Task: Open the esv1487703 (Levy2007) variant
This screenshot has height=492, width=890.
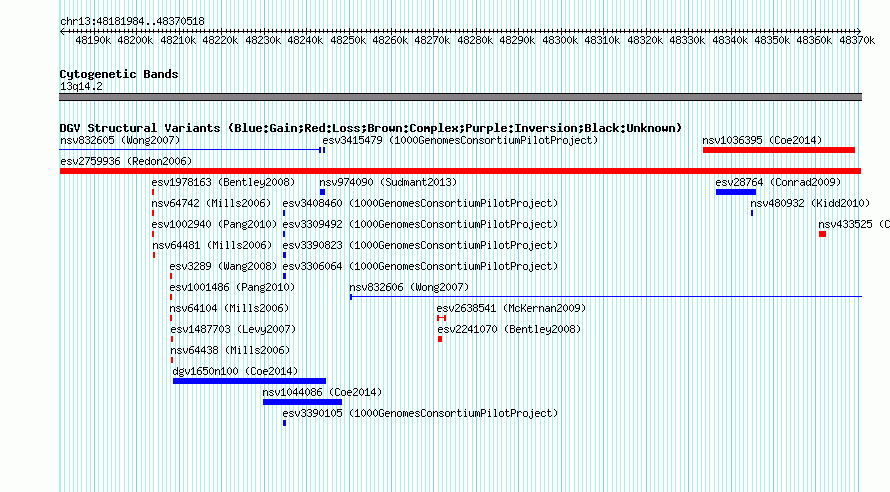Action: click(233, 329)
